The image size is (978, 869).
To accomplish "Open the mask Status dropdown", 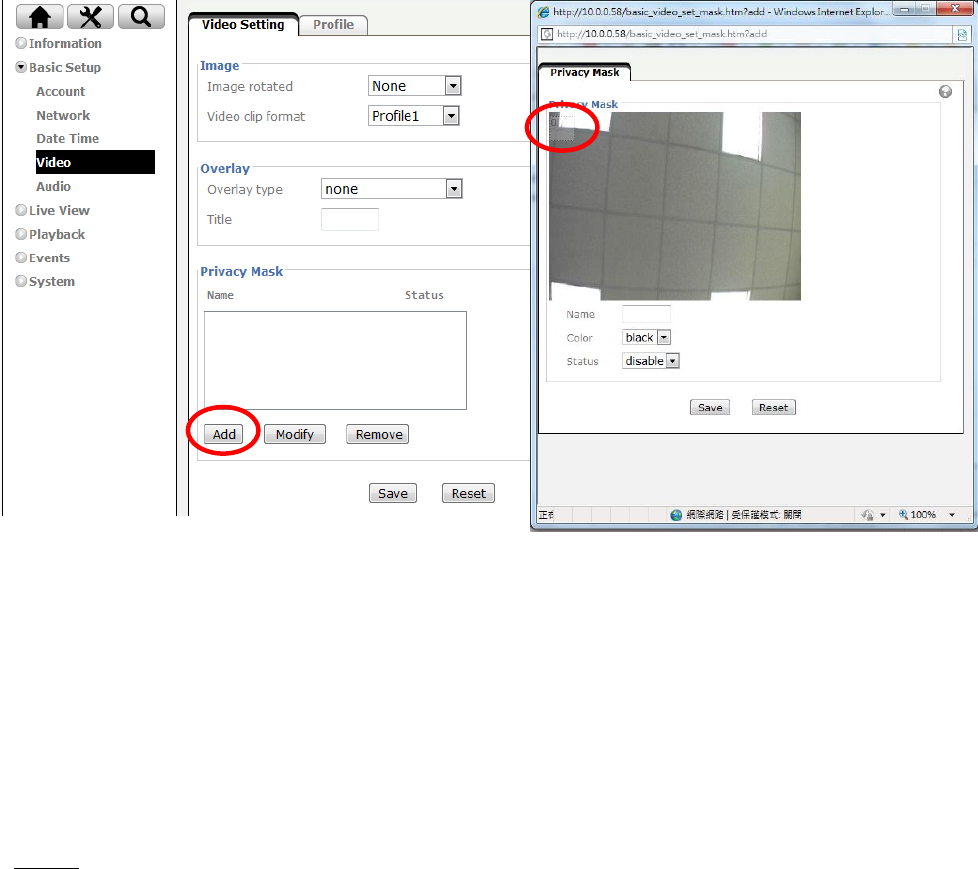I will pyautogui.click(x=651, y=361).
